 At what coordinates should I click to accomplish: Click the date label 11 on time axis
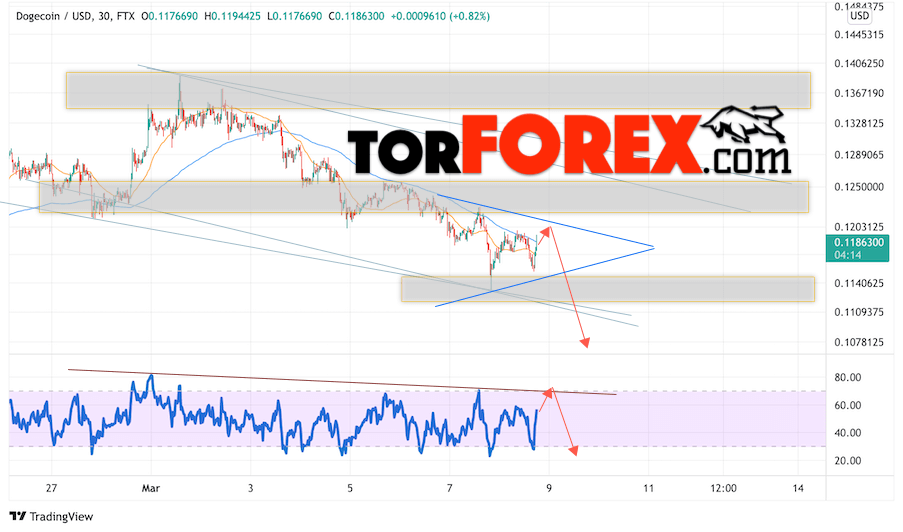(648, 488)
